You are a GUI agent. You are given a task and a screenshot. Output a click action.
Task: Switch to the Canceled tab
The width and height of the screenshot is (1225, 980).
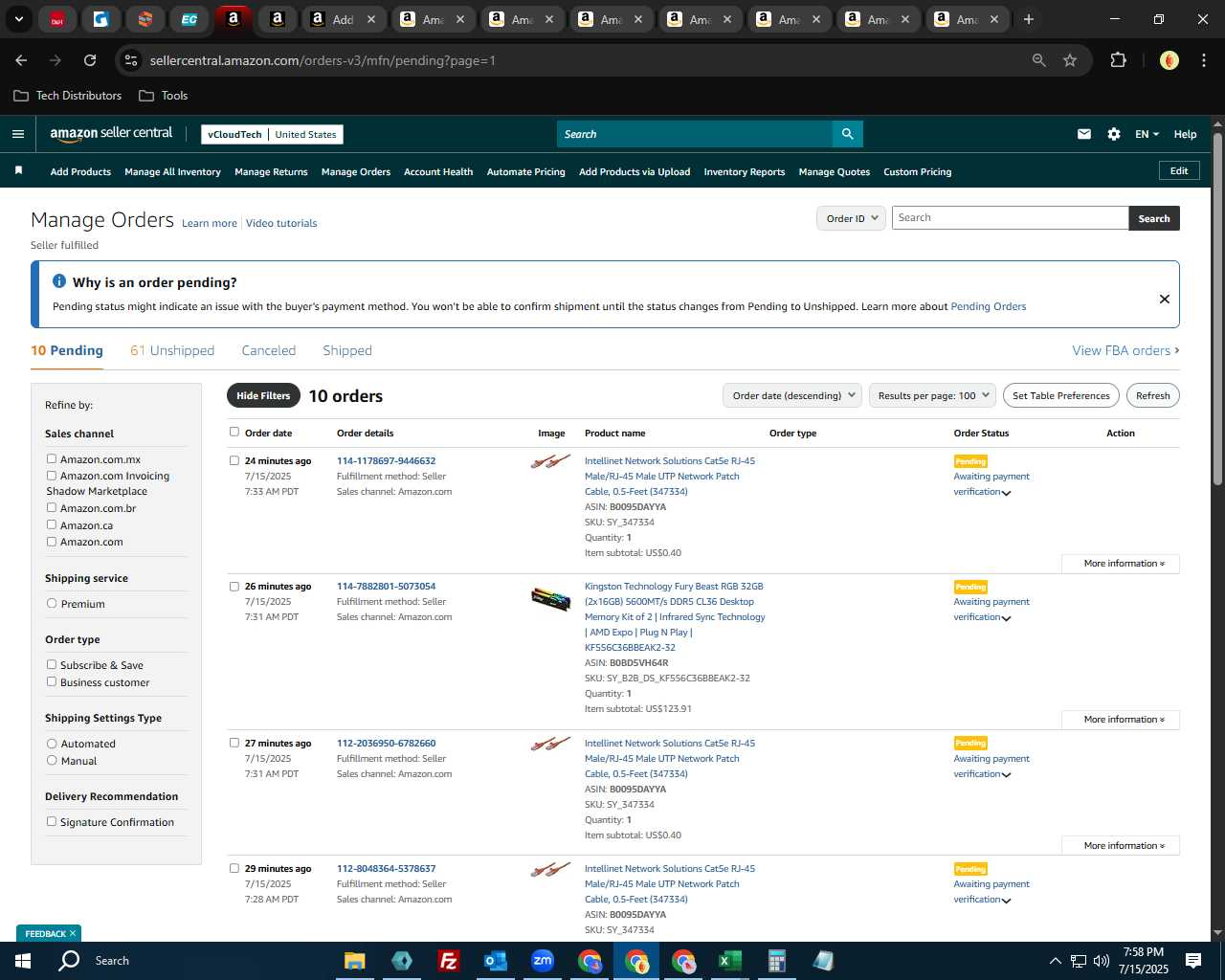(269, 350)
